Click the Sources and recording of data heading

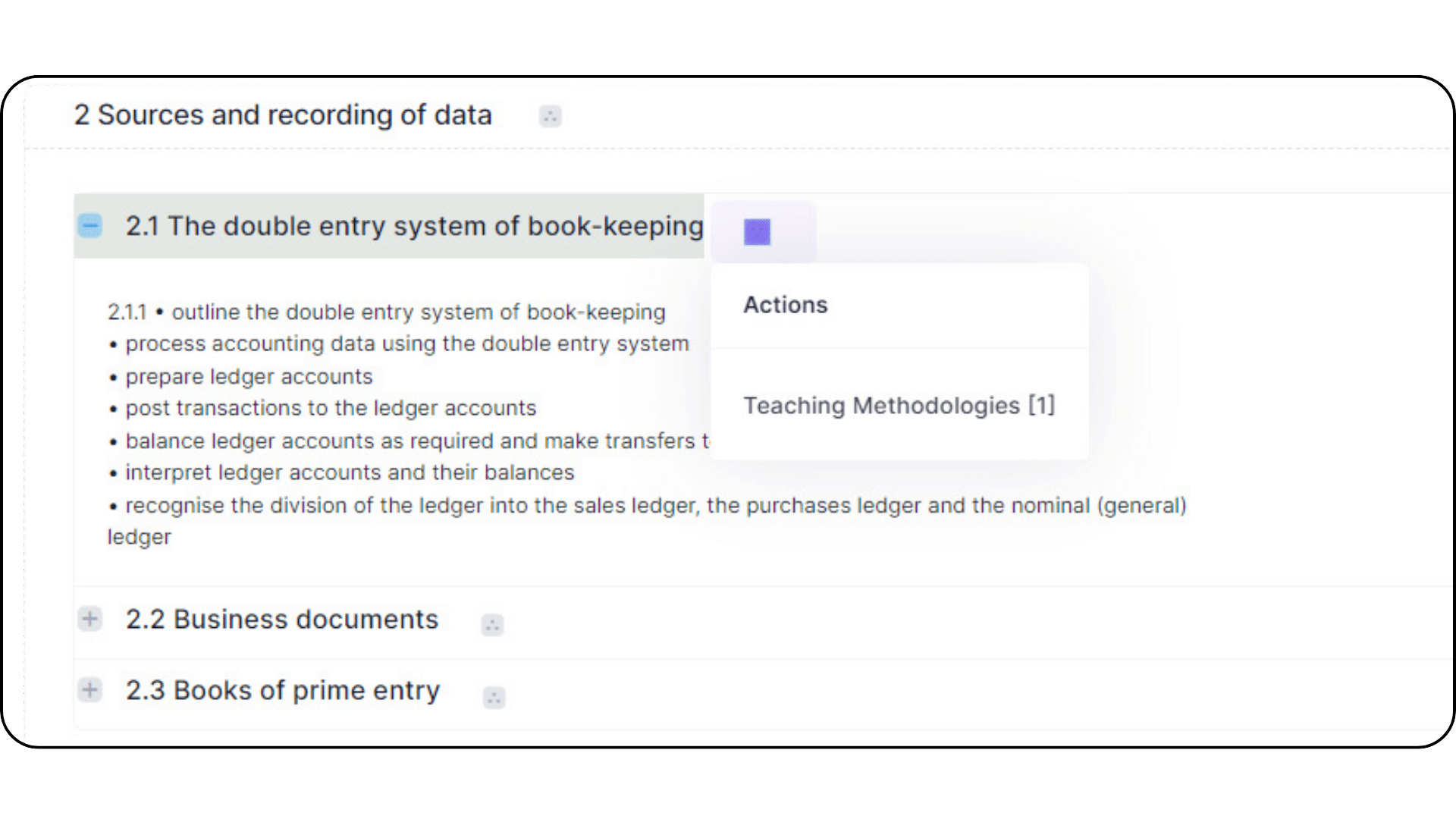pyautogui.click(x=283, y=115)
